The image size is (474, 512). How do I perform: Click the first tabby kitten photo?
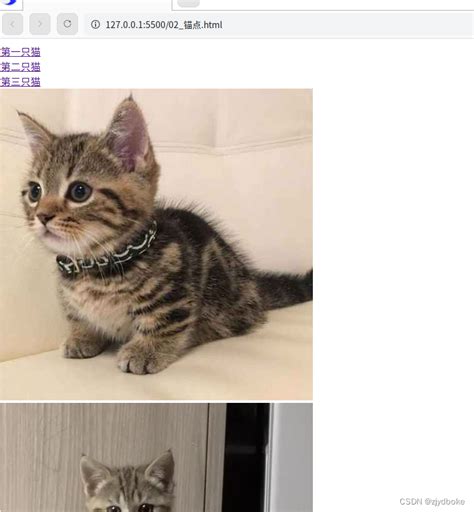coord(156,244)
